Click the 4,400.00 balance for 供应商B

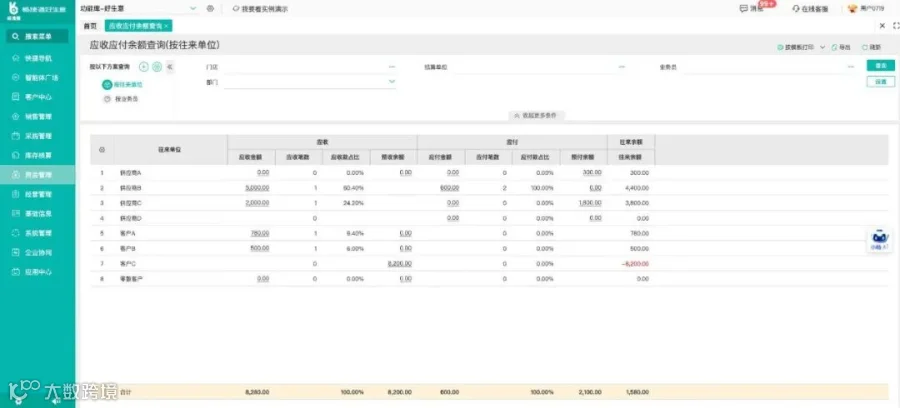pos(637,188)
